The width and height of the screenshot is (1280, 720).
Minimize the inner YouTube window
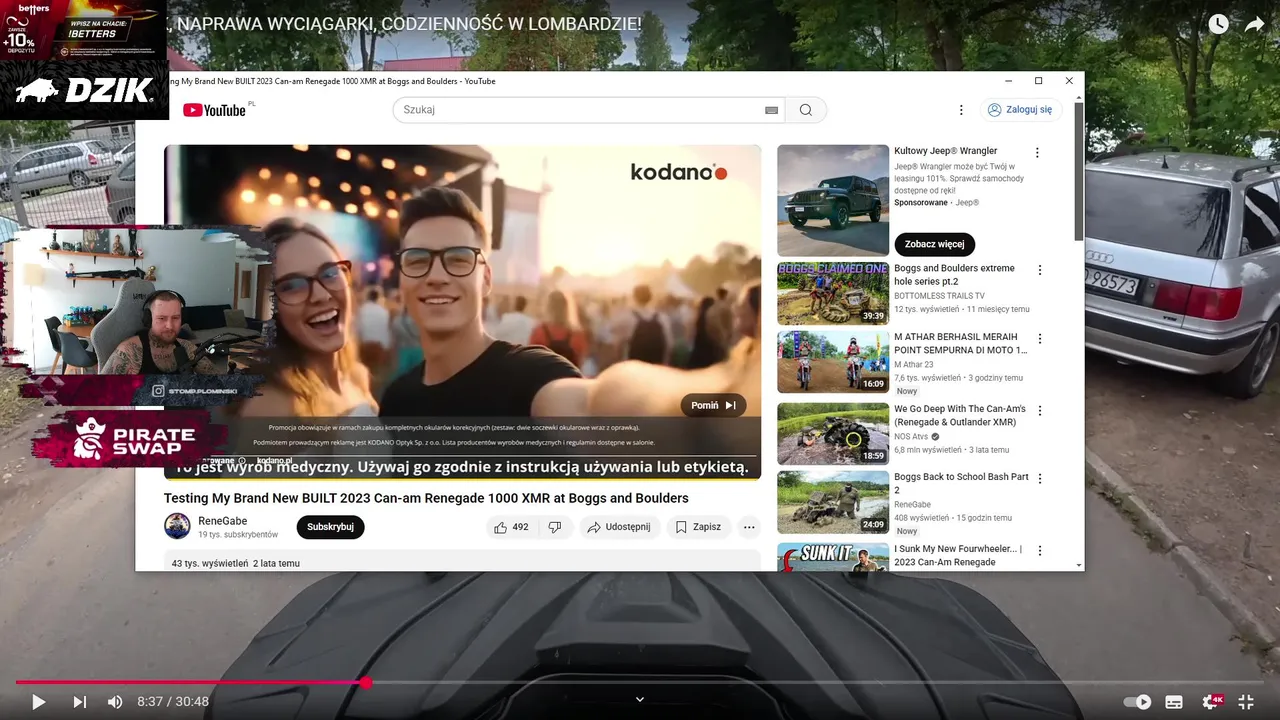pyautogui.click(x=1007, y=81)
